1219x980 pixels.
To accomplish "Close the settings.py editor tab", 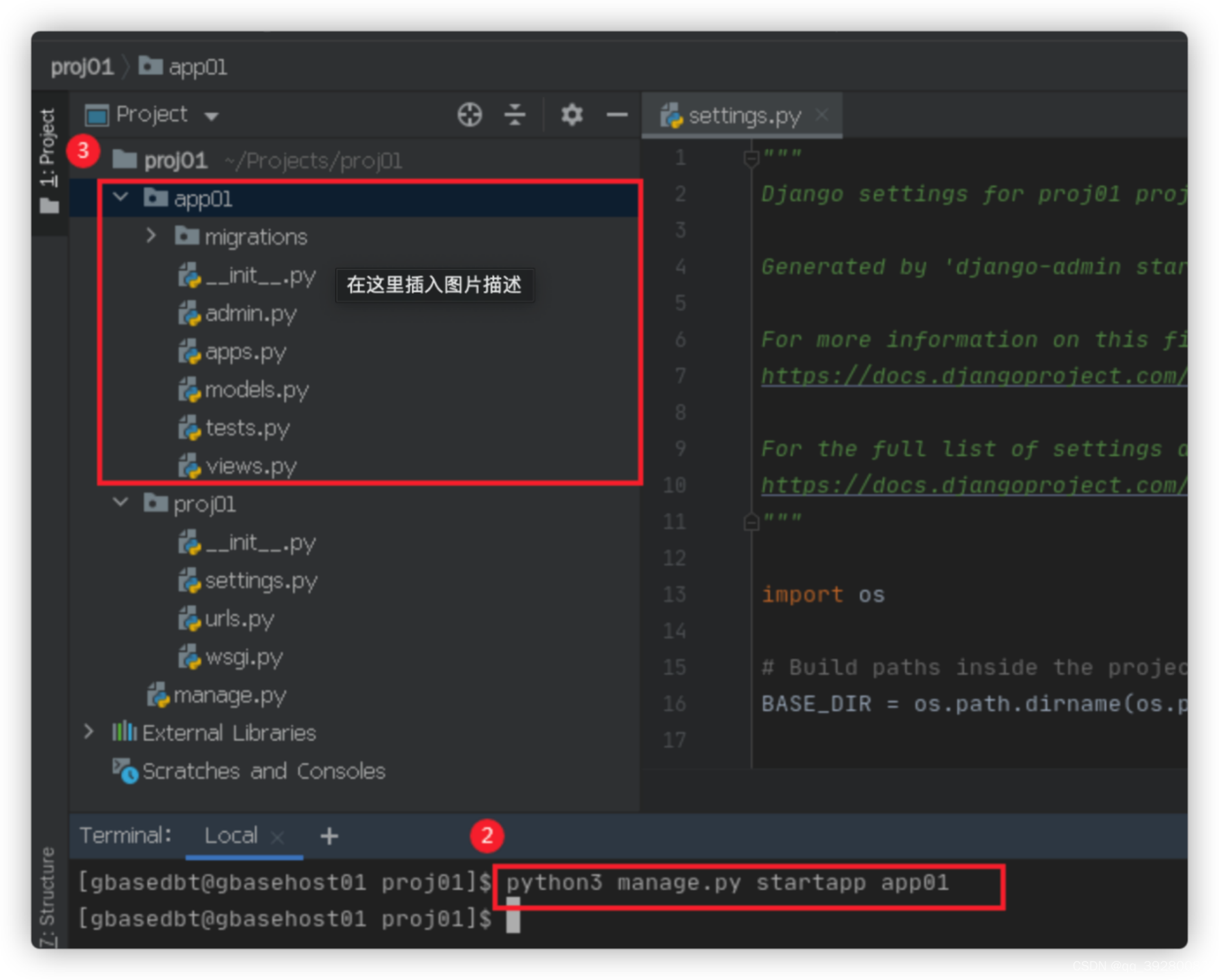I will click(822, 114).
